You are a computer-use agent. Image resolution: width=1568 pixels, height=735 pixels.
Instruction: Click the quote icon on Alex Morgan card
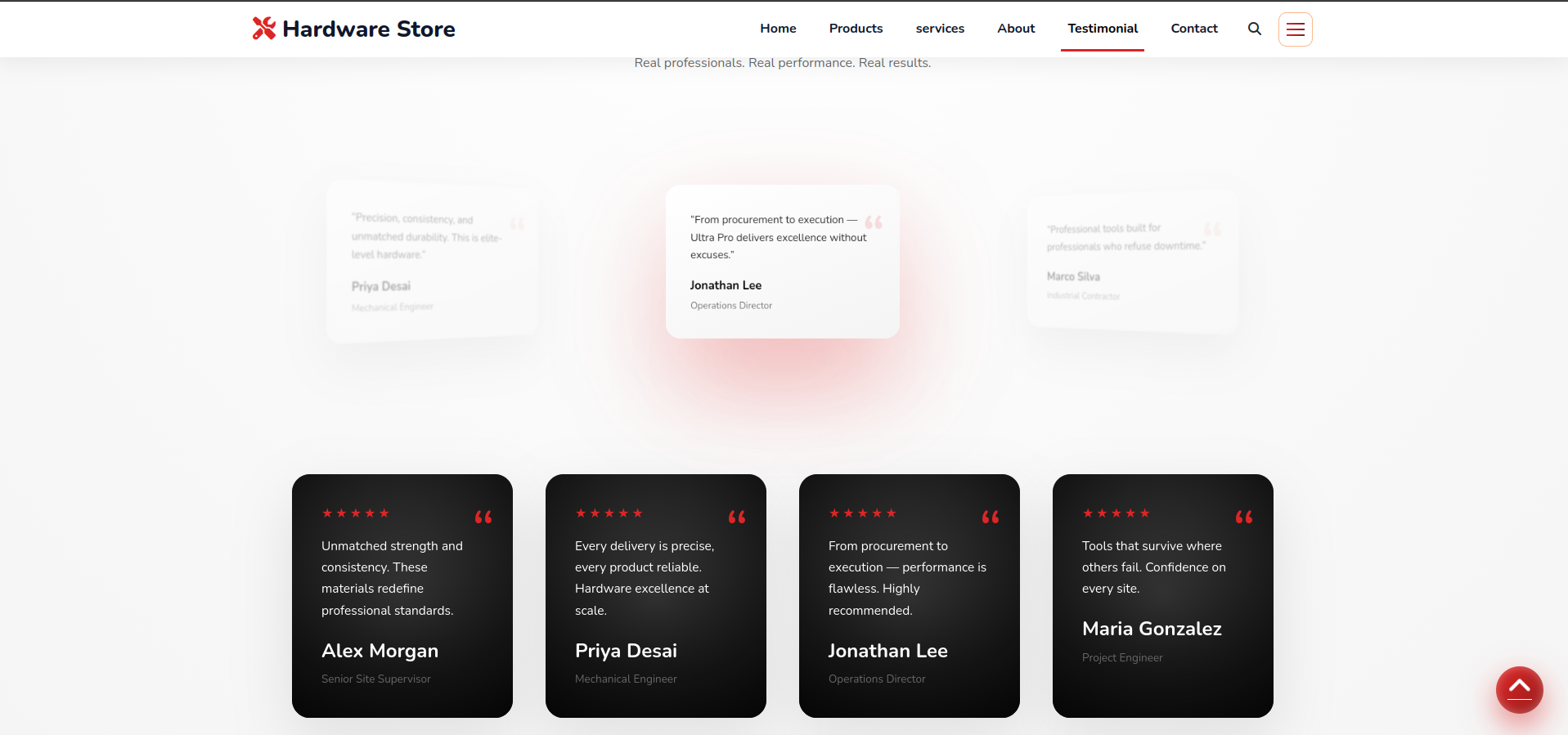coord(483,517)
